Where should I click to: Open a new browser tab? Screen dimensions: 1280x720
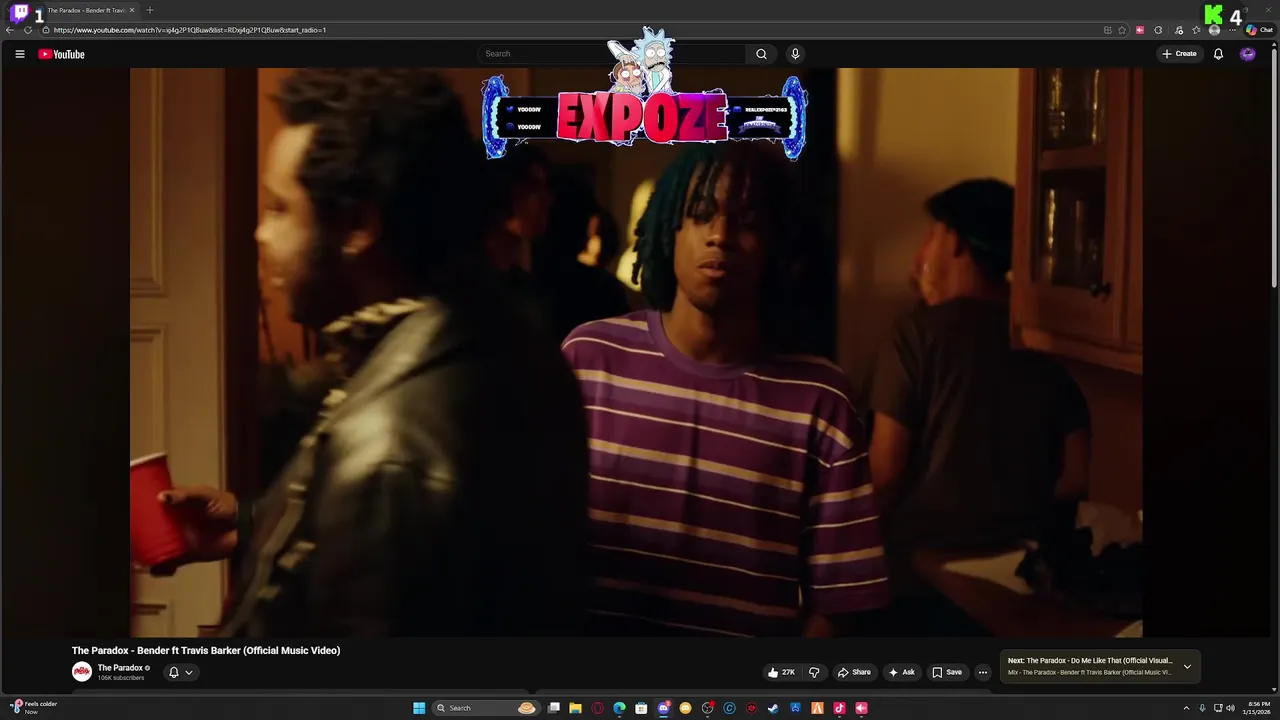click(x=150, y=10)
